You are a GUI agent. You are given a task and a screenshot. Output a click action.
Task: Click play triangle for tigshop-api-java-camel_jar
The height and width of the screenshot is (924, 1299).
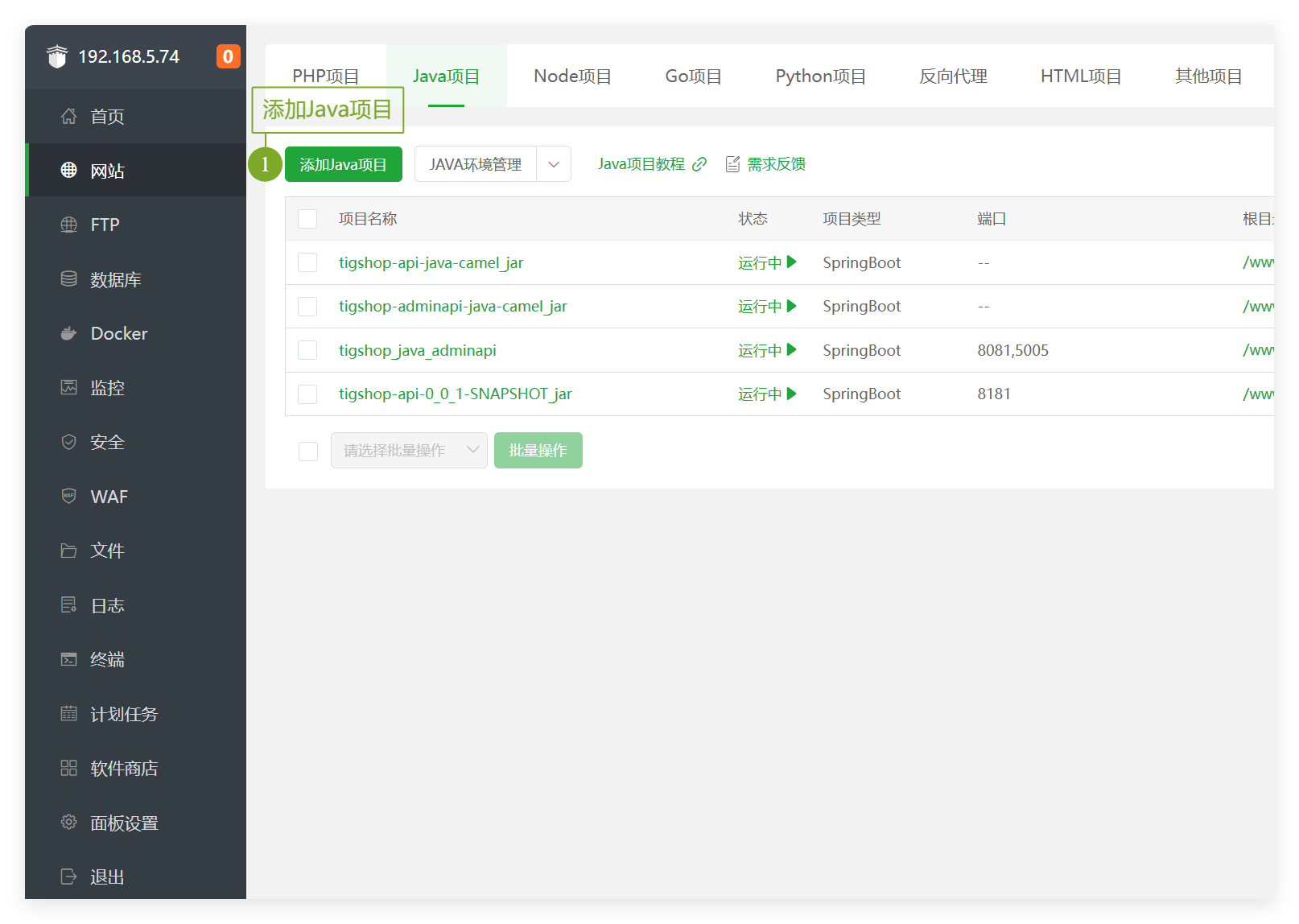792,262
